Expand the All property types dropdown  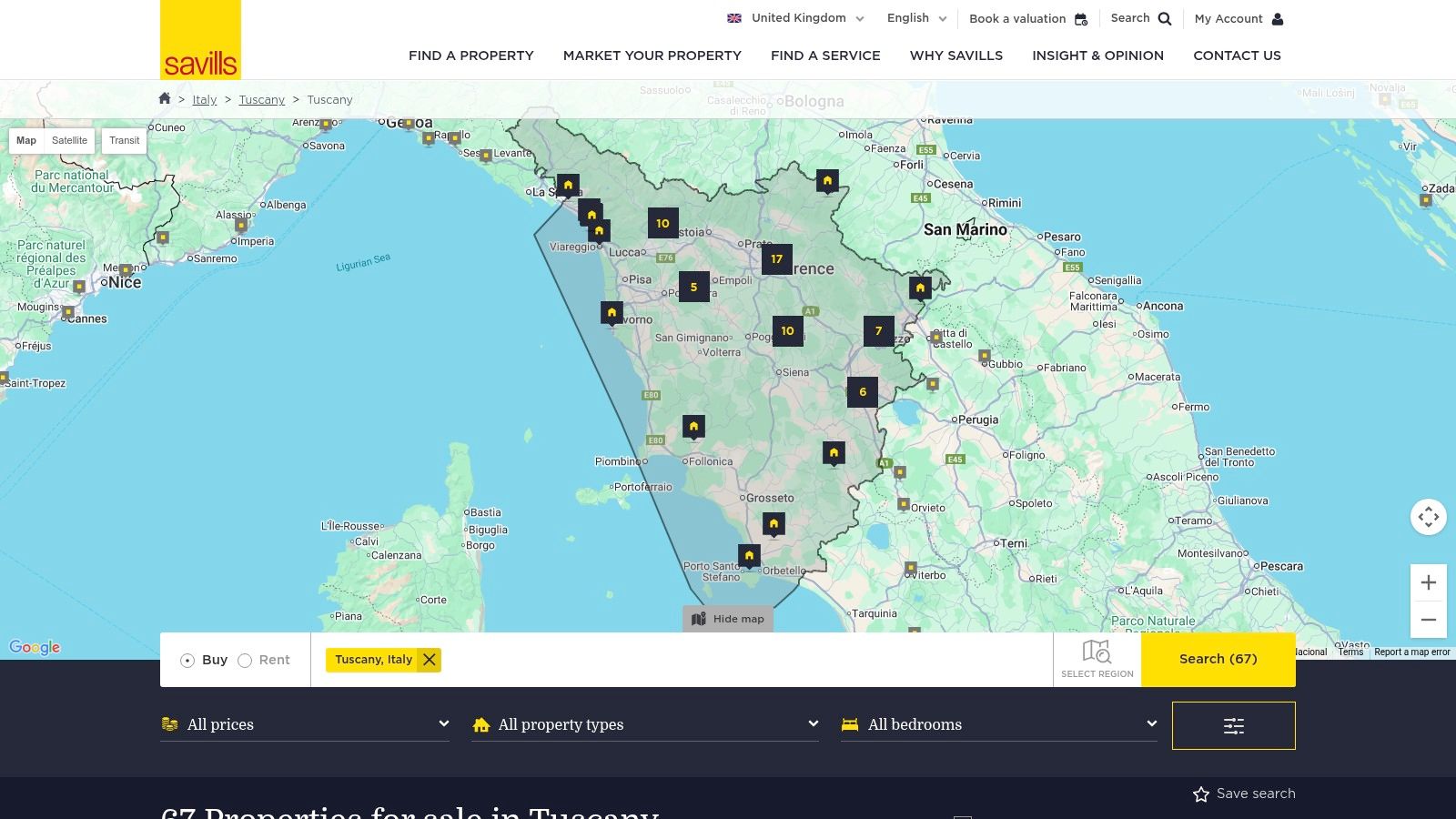click(645, 724)
